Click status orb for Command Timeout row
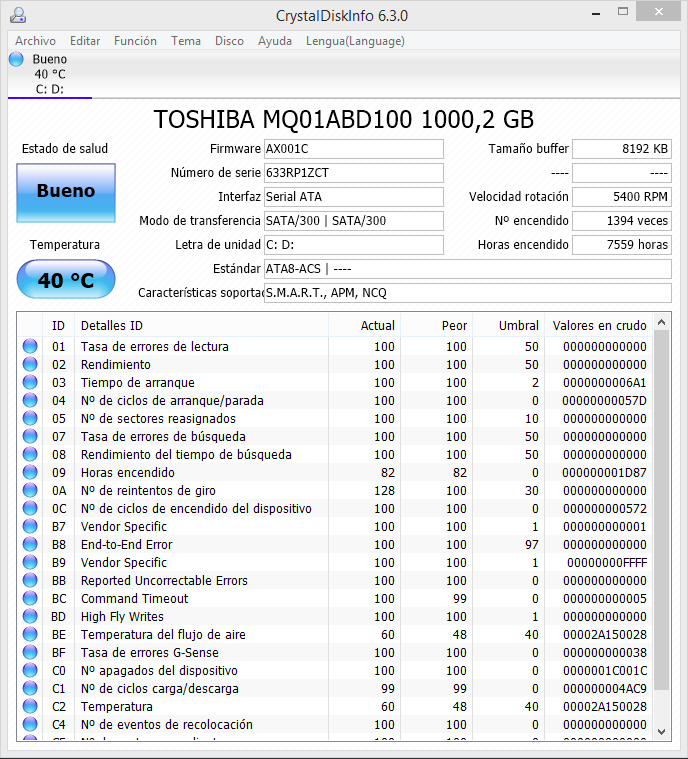Image resolution: width=688 pixels, height=759 pixels. click(30, 598)
